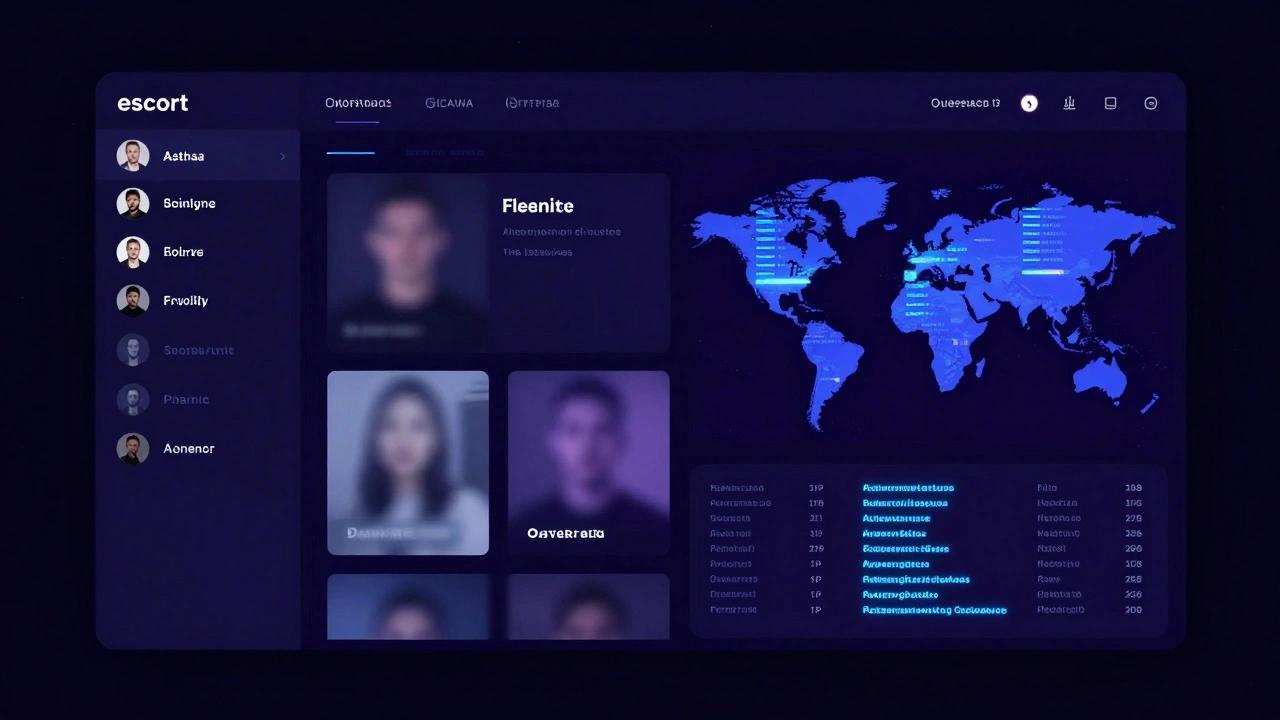This screenshot has height=720, width=1280.
Task: Click the avatar icon next to Frvolity
Action: point(133,300)
